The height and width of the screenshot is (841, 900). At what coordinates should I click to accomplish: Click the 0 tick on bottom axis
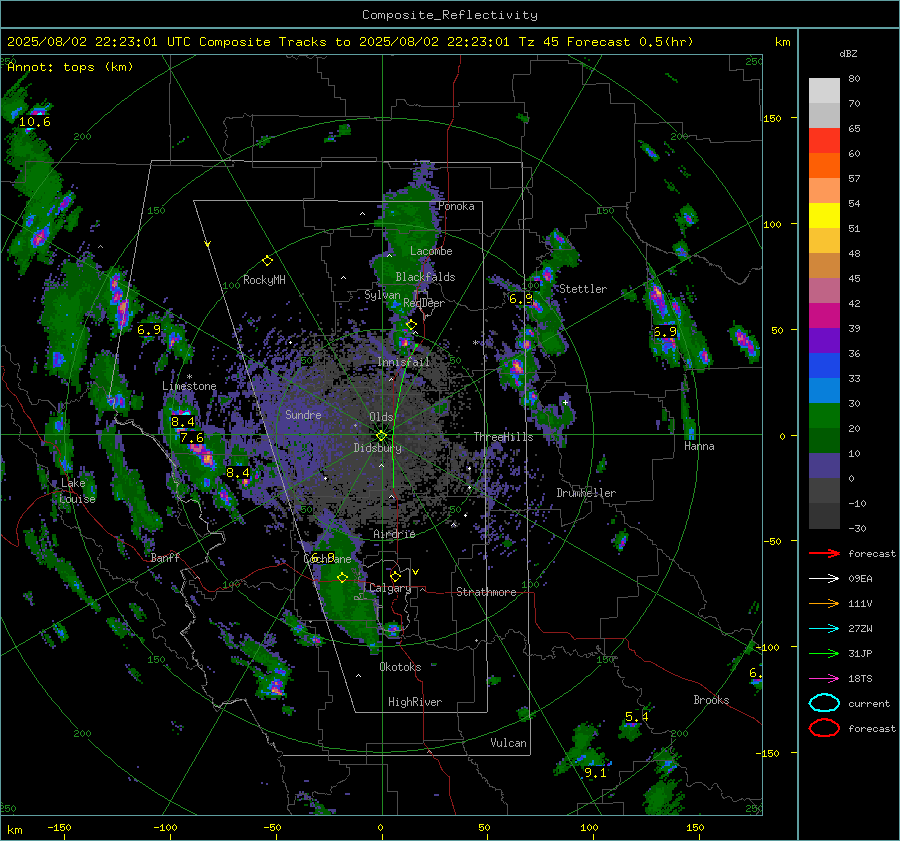click(x=381, y=827)
